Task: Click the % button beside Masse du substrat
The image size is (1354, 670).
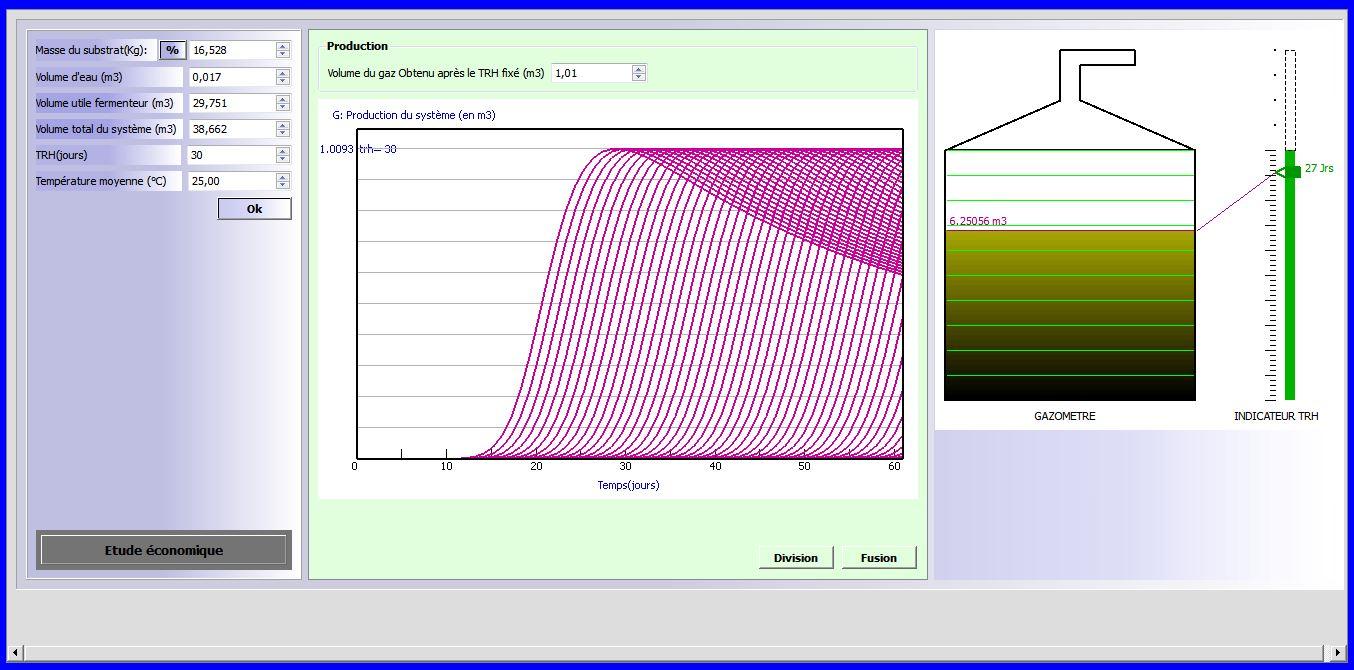Action: point(172,50)
